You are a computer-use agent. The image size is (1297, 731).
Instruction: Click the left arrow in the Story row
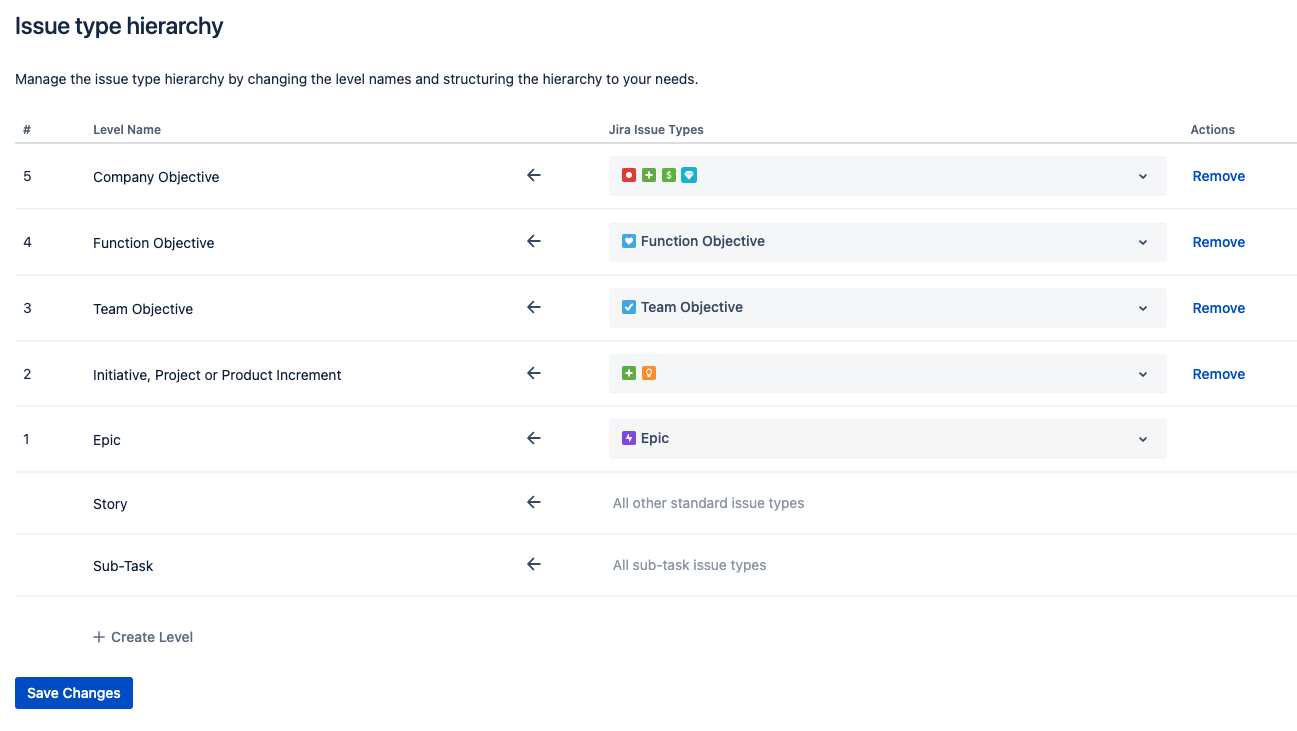pyautogui.click(x=533, y=502)
